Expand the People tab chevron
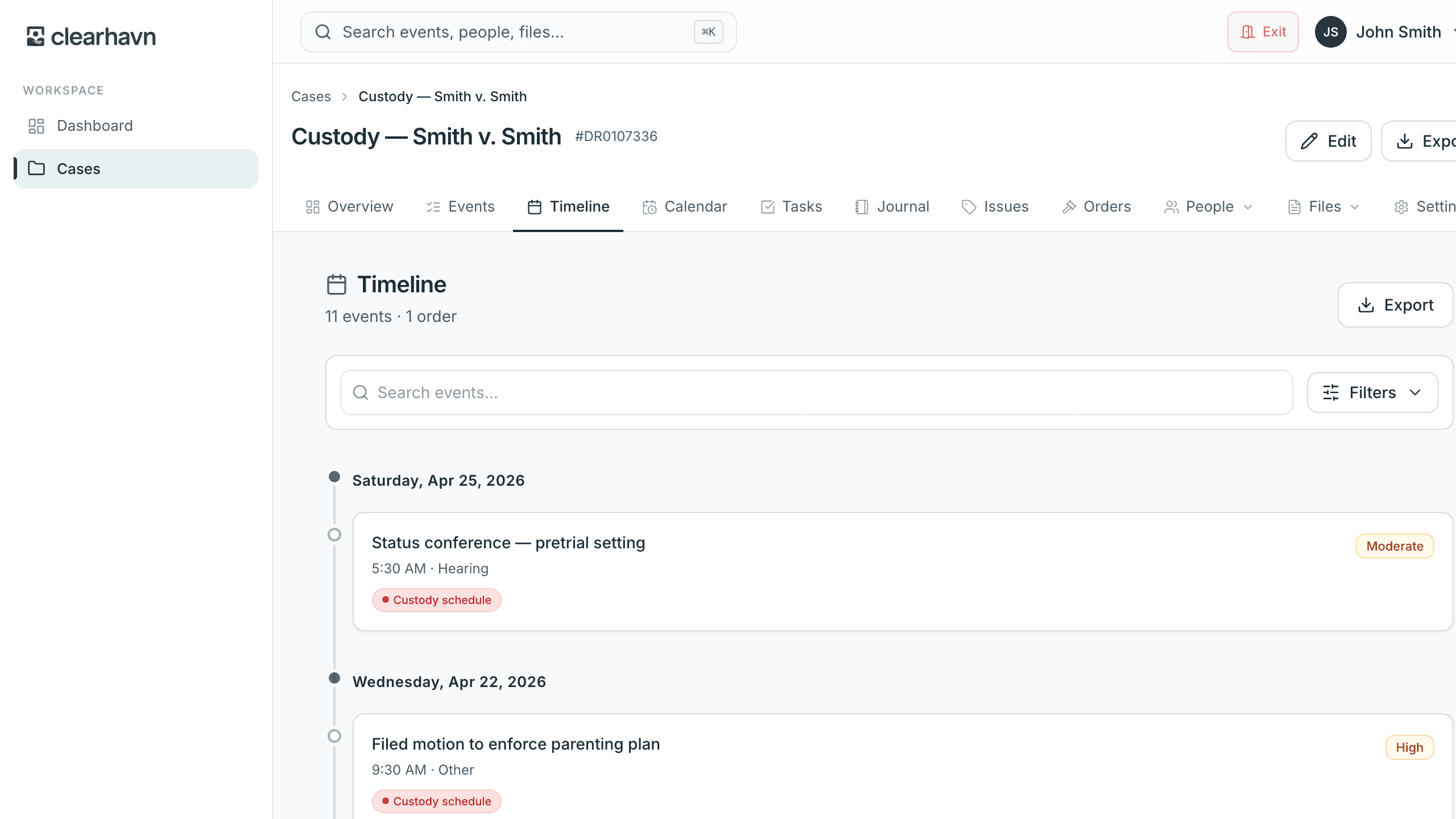The image size is (1456, 819). [x=1248, y=207]
